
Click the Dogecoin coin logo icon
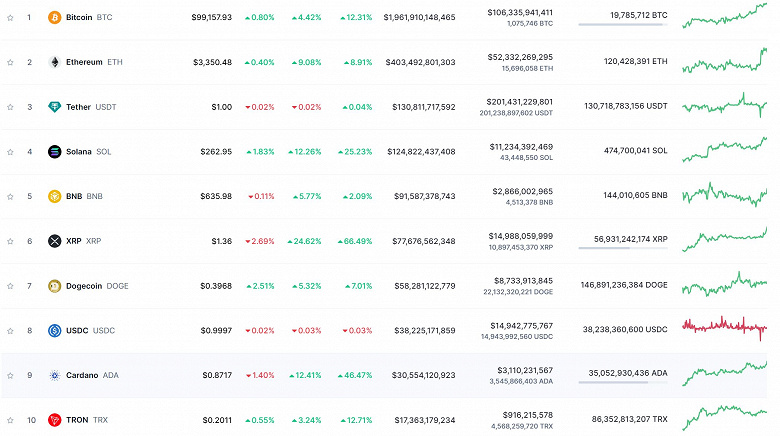(x=54, y=286)
